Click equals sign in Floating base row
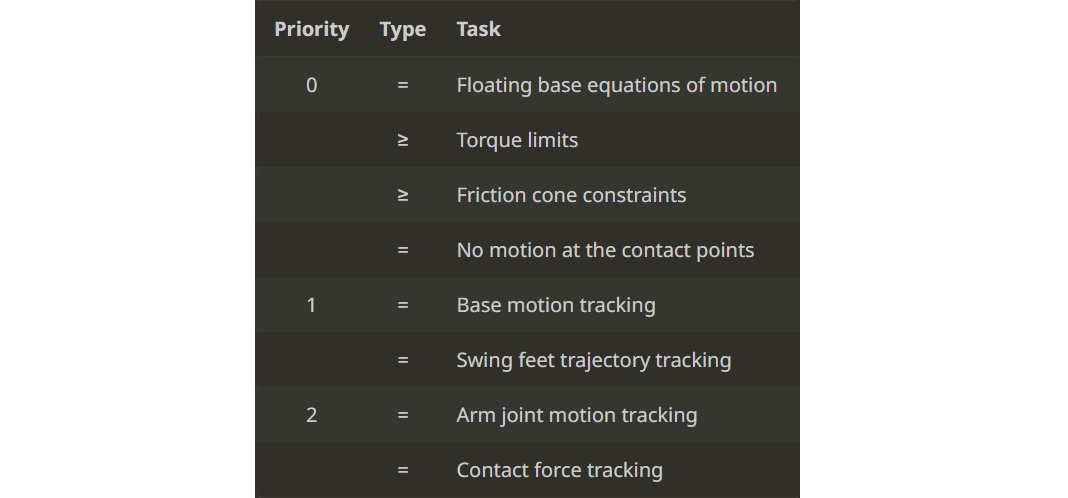The height and width of the screenshot is (498, 1068). [403, 85]
